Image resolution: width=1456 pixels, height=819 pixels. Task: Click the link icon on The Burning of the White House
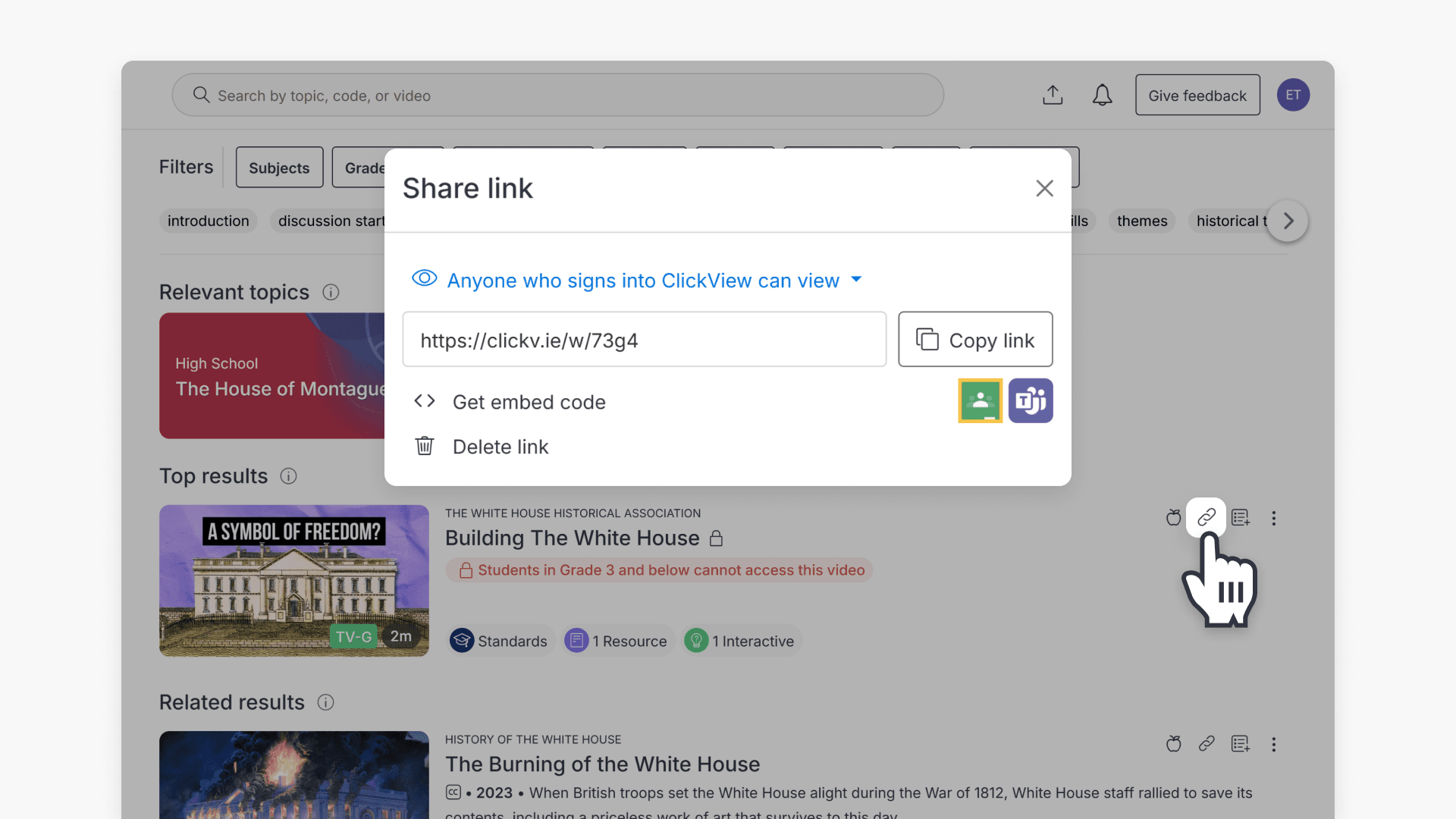click(1207, 744)
